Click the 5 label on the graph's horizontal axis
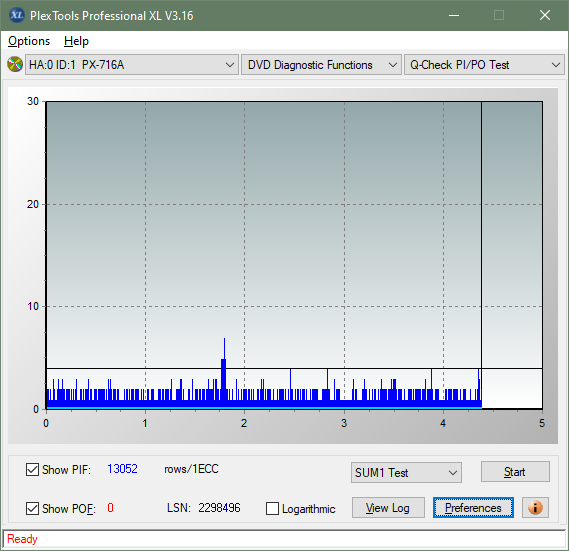This screenshot has width=569, height=551. (x=542, y=423)
